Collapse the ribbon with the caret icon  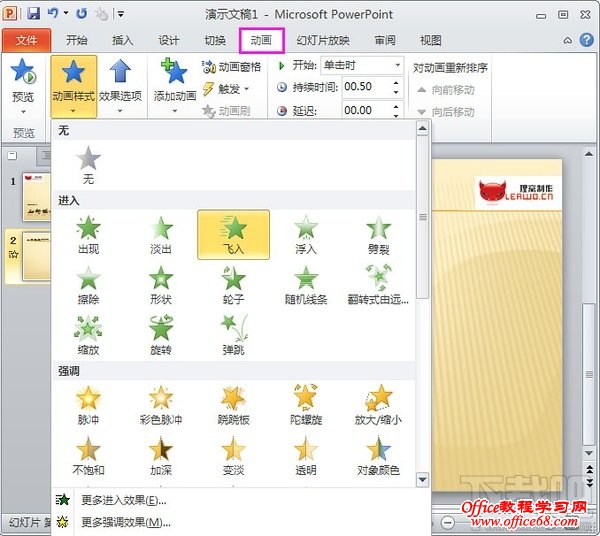click(x=568, y=40)
